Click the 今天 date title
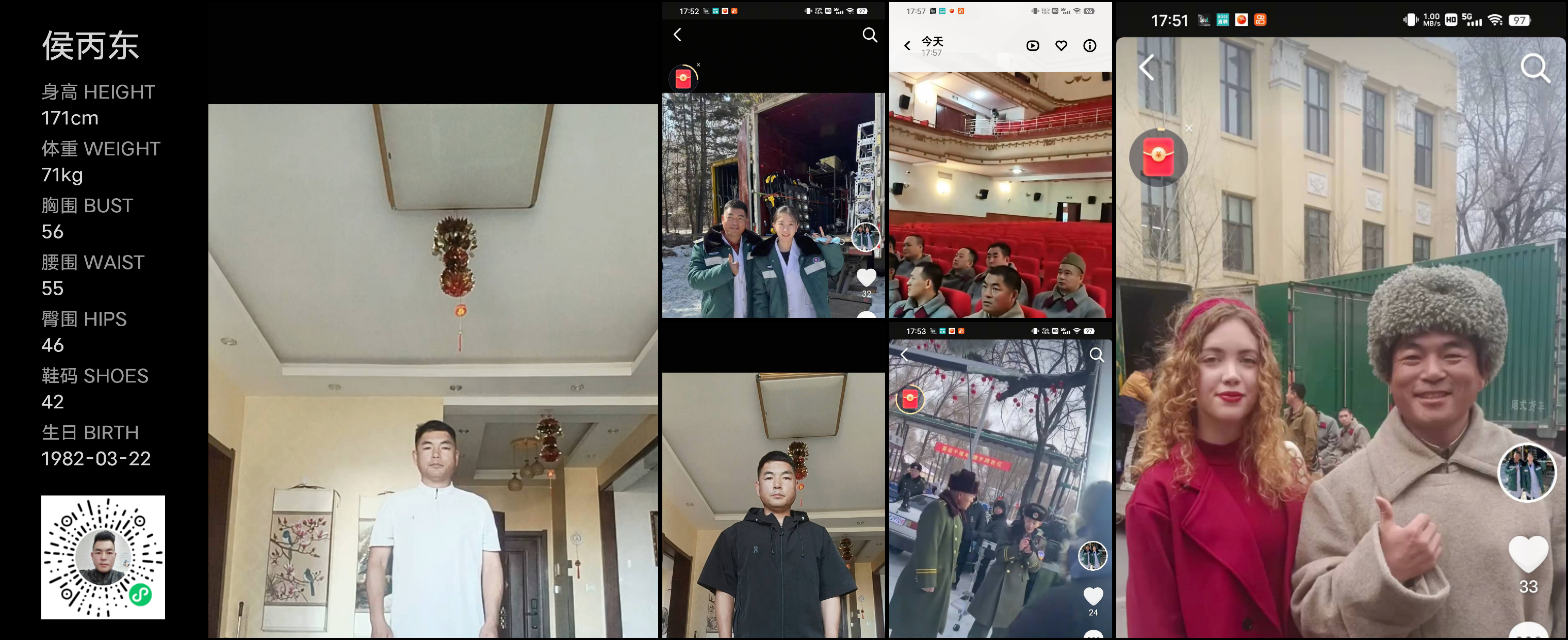This screenshot has width=1568, height=640. pos(932,41)
